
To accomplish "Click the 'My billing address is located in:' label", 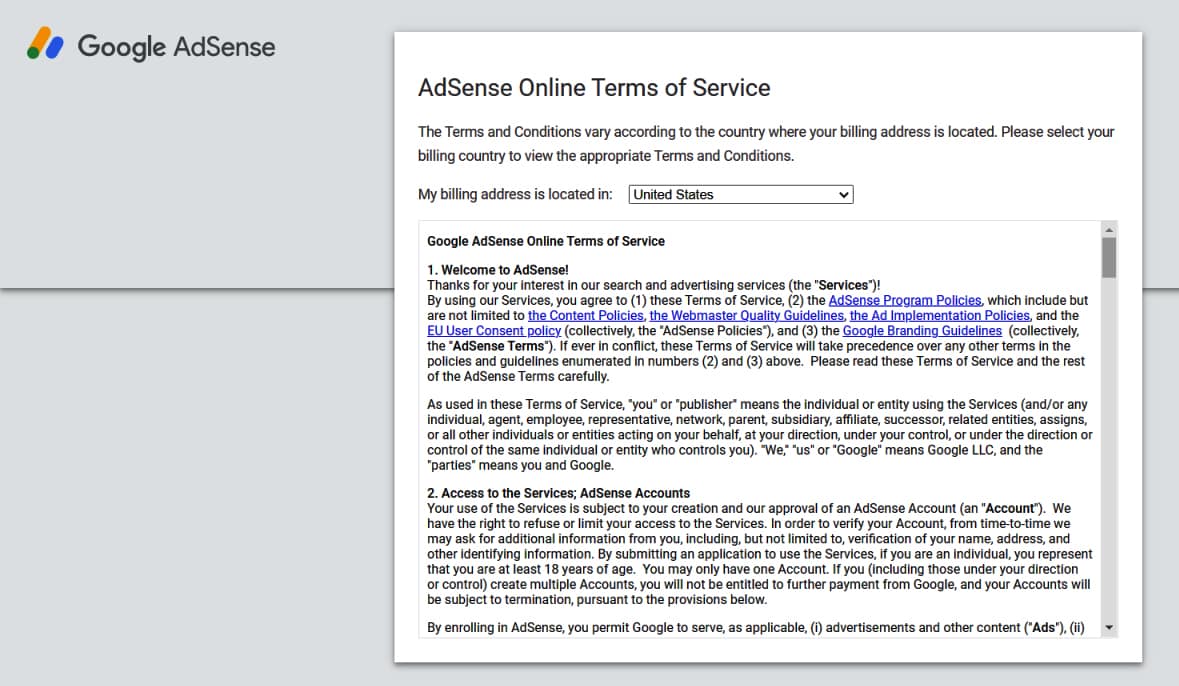I will click(x=515, y=194).
